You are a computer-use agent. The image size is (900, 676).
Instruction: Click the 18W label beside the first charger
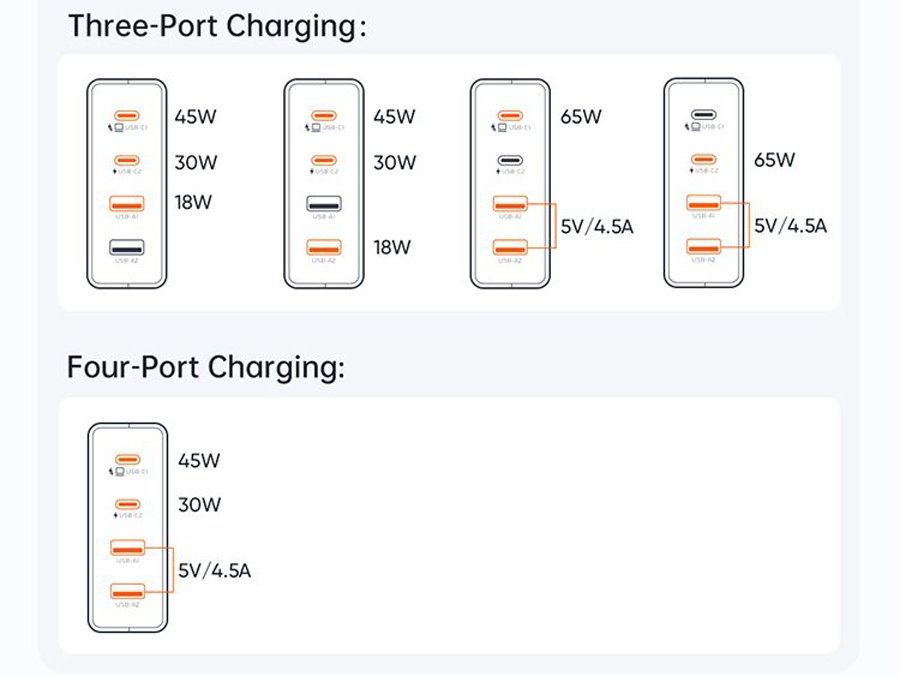tap(195, 203)
